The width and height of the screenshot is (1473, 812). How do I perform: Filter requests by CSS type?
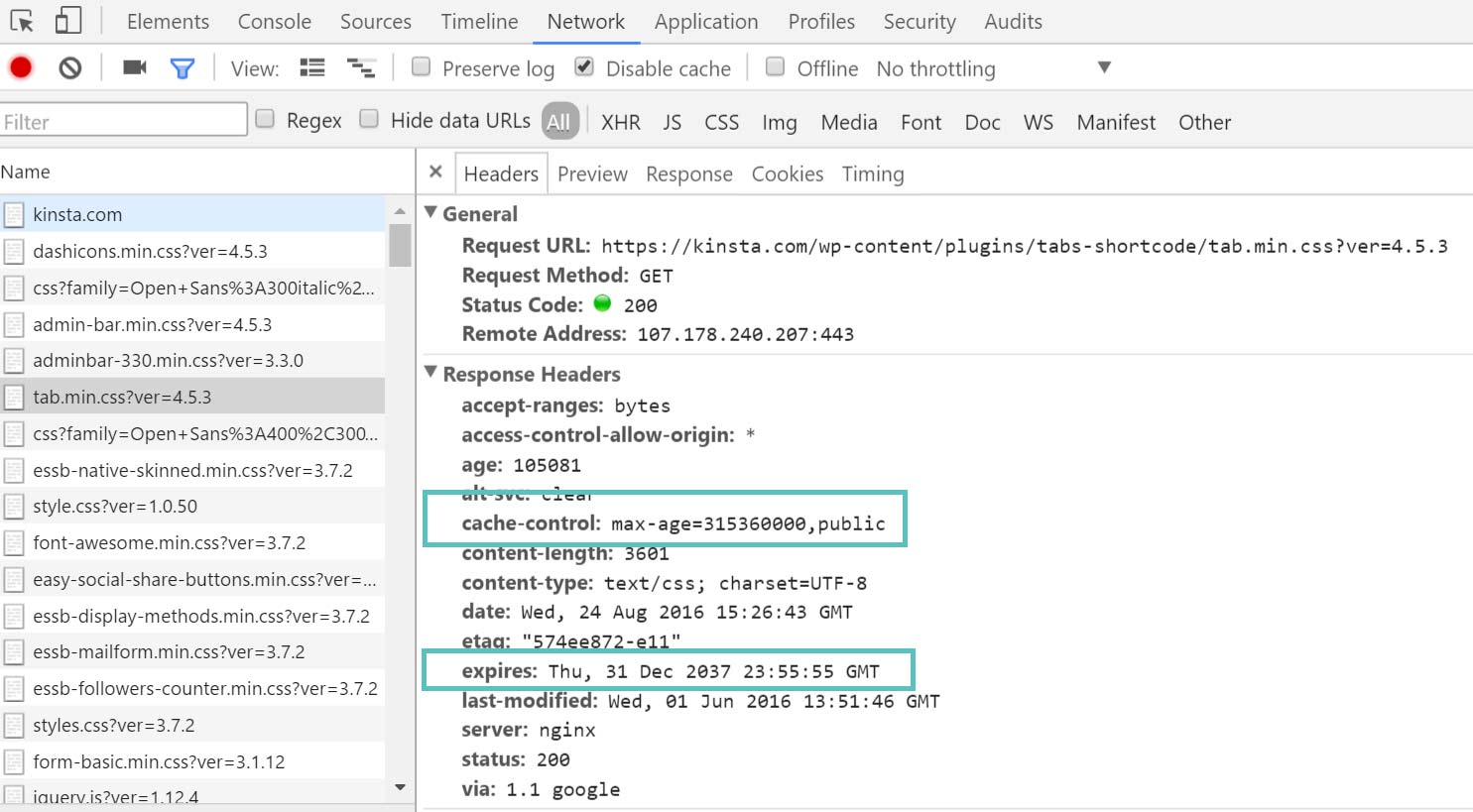pos(721,122)
